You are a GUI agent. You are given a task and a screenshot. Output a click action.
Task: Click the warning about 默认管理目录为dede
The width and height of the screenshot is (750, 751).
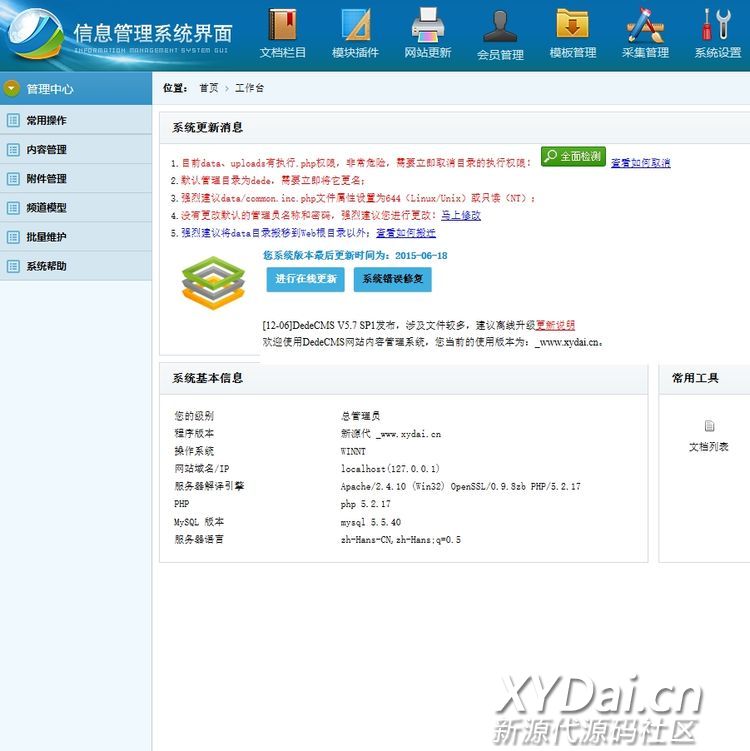[x=273, y=181]
